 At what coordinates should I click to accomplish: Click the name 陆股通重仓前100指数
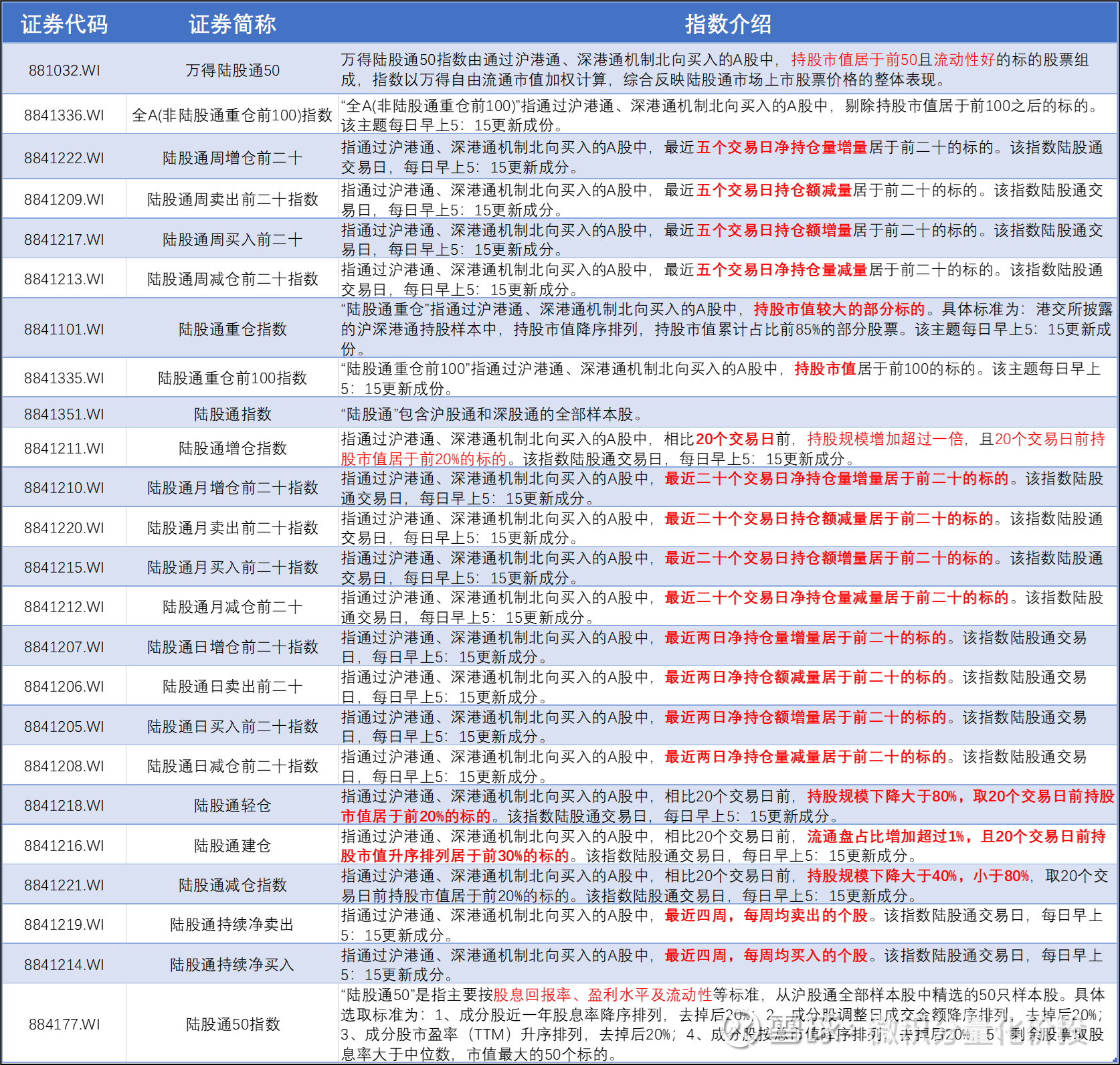tap(232, 378)
